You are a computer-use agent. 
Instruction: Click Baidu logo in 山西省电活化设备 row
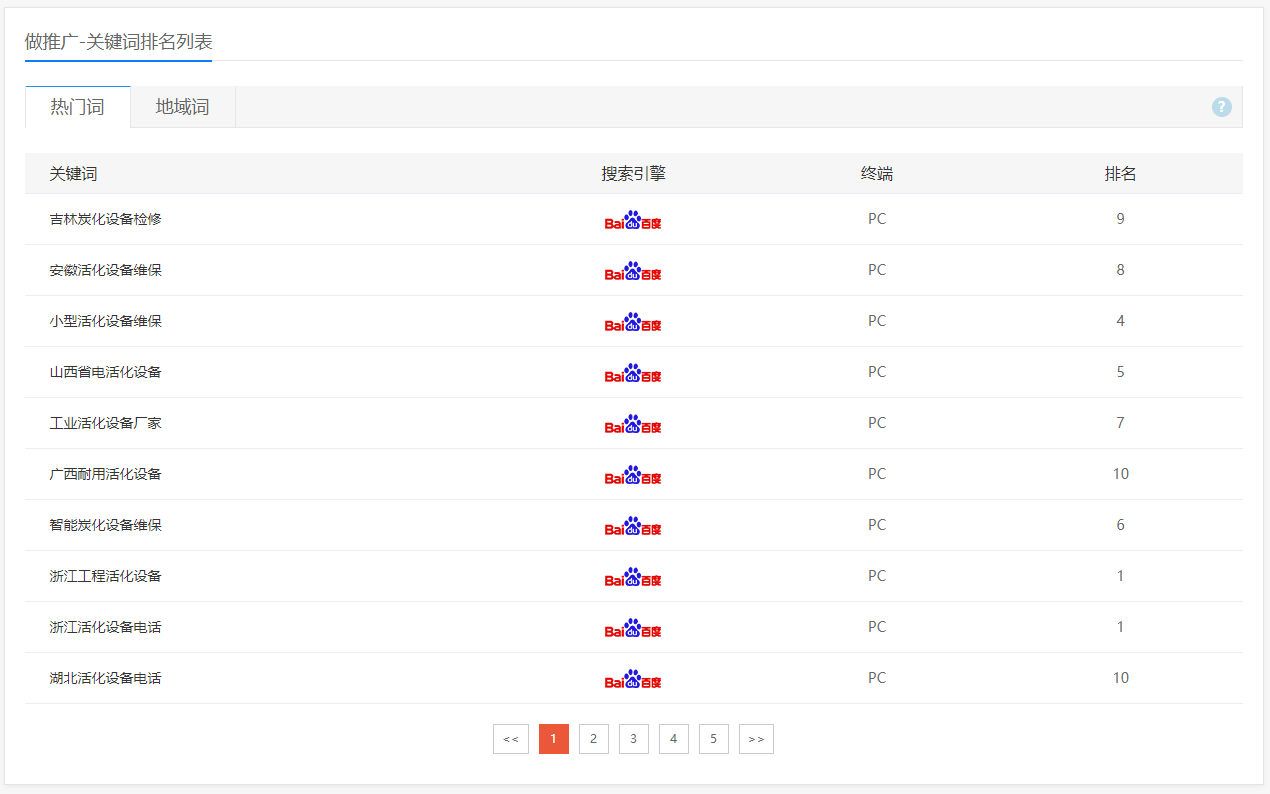click(x=633, y=373)
